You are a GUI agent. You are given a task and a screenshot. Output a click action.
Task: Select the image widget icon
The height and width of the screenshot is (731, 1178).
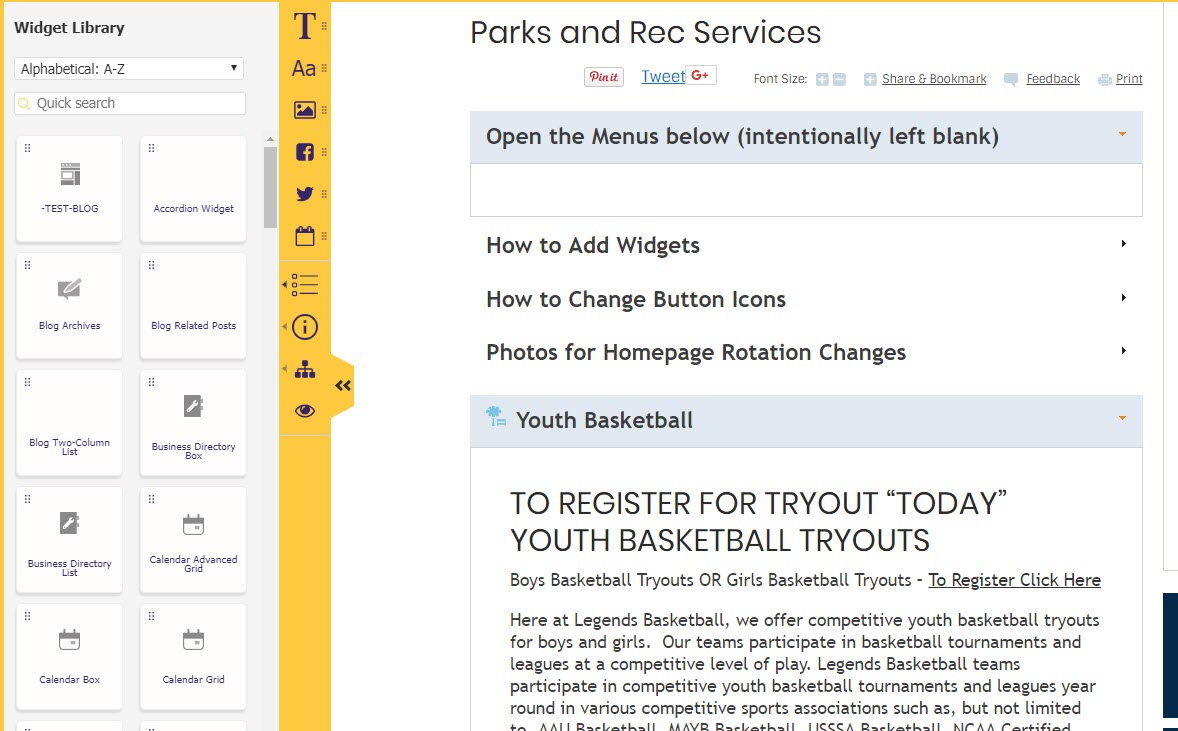[305, 110]
